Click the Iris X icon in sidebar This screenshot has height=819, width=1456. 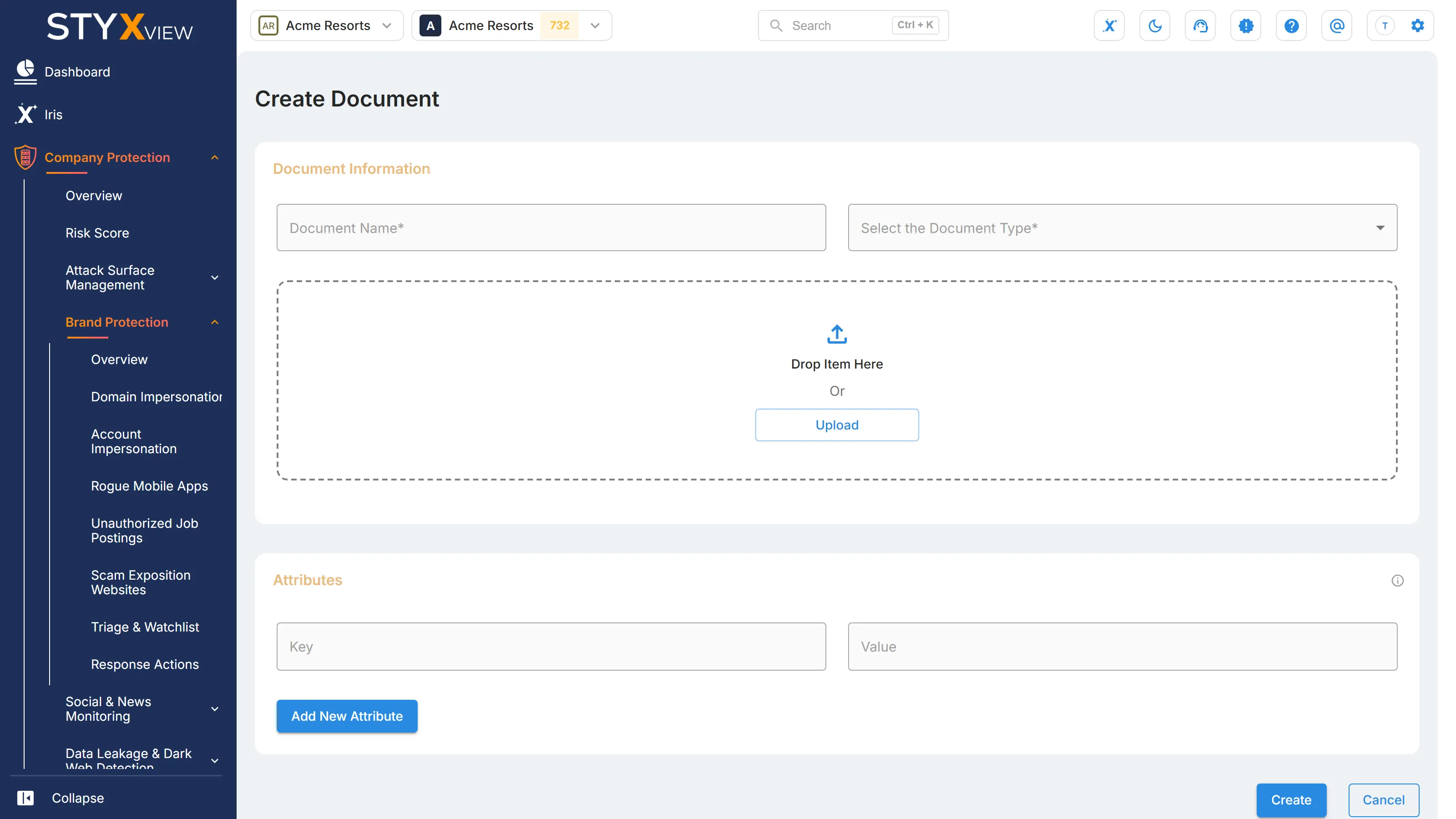pos(25,114)
